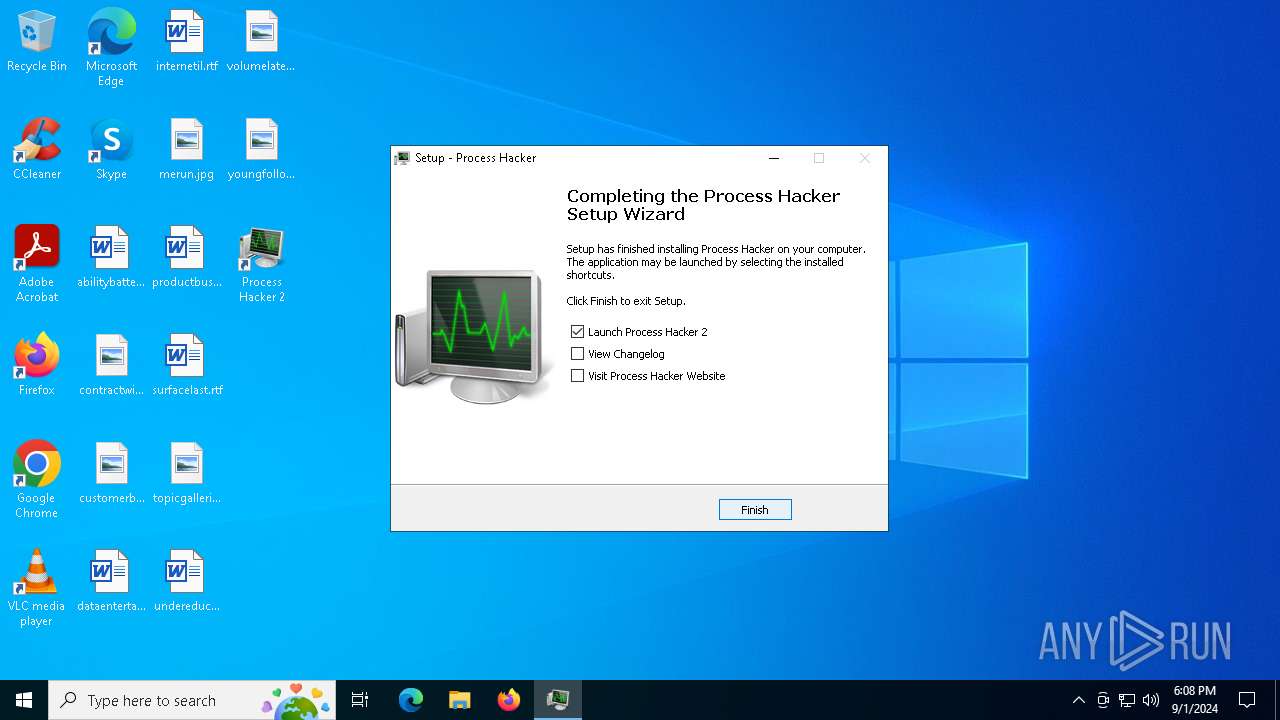Open the network status tray icon

tap(1127, 700)
